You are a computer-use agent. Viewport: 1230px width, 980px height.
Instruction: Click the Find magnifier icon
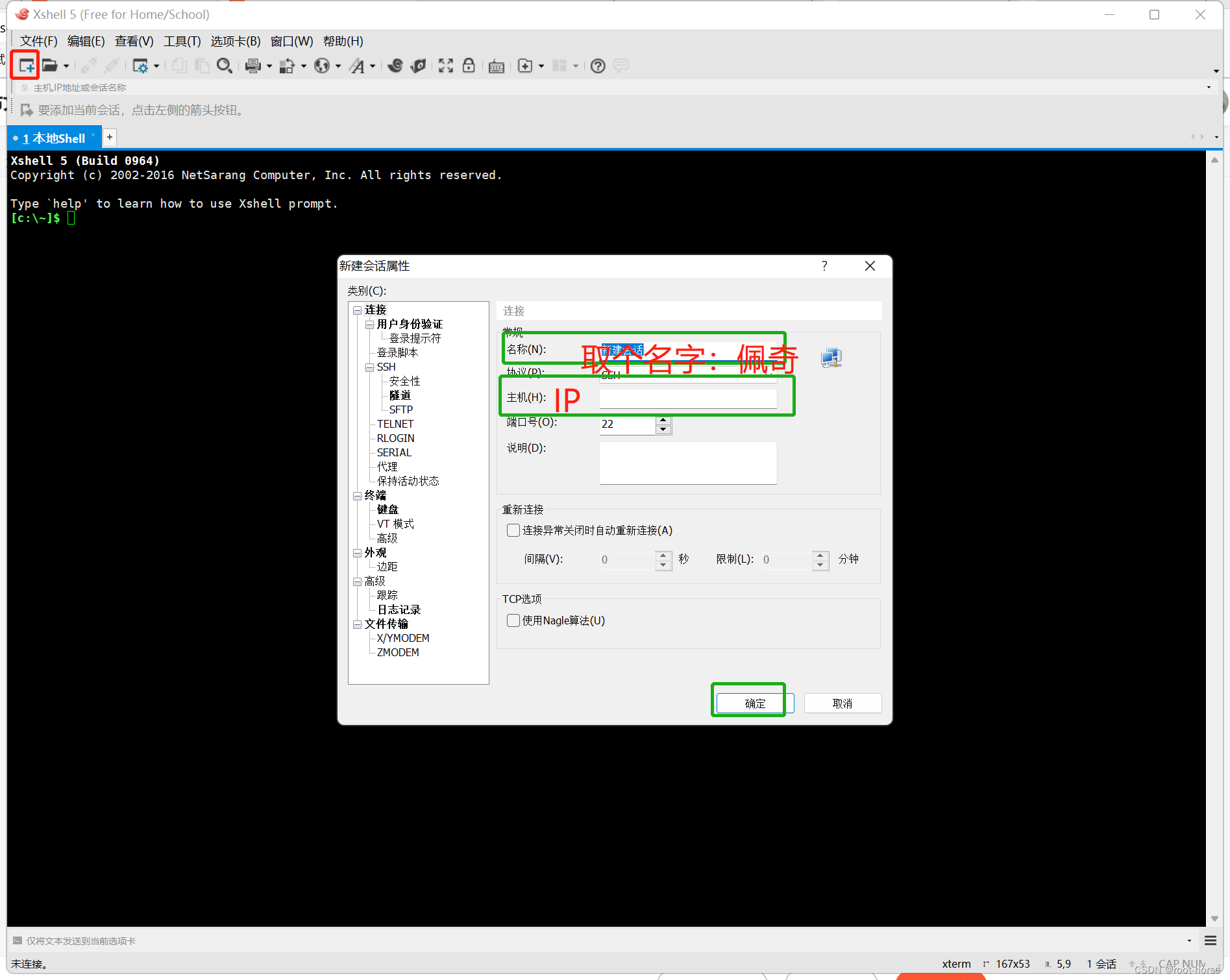[225, 66]
